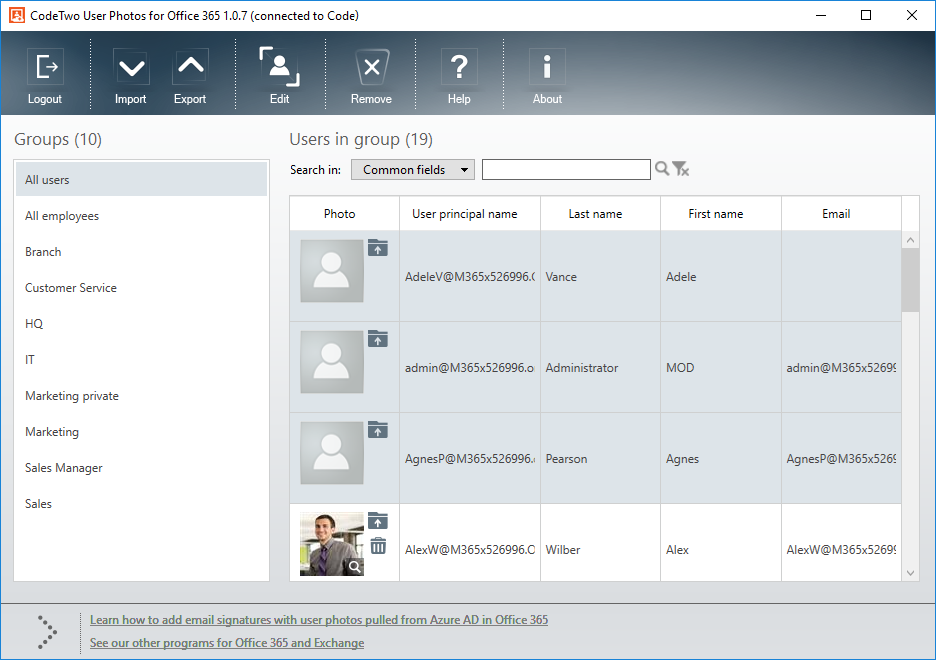Sort by Last name column header
This screenshot has width=936, height=660.
[x=601, y=214]
